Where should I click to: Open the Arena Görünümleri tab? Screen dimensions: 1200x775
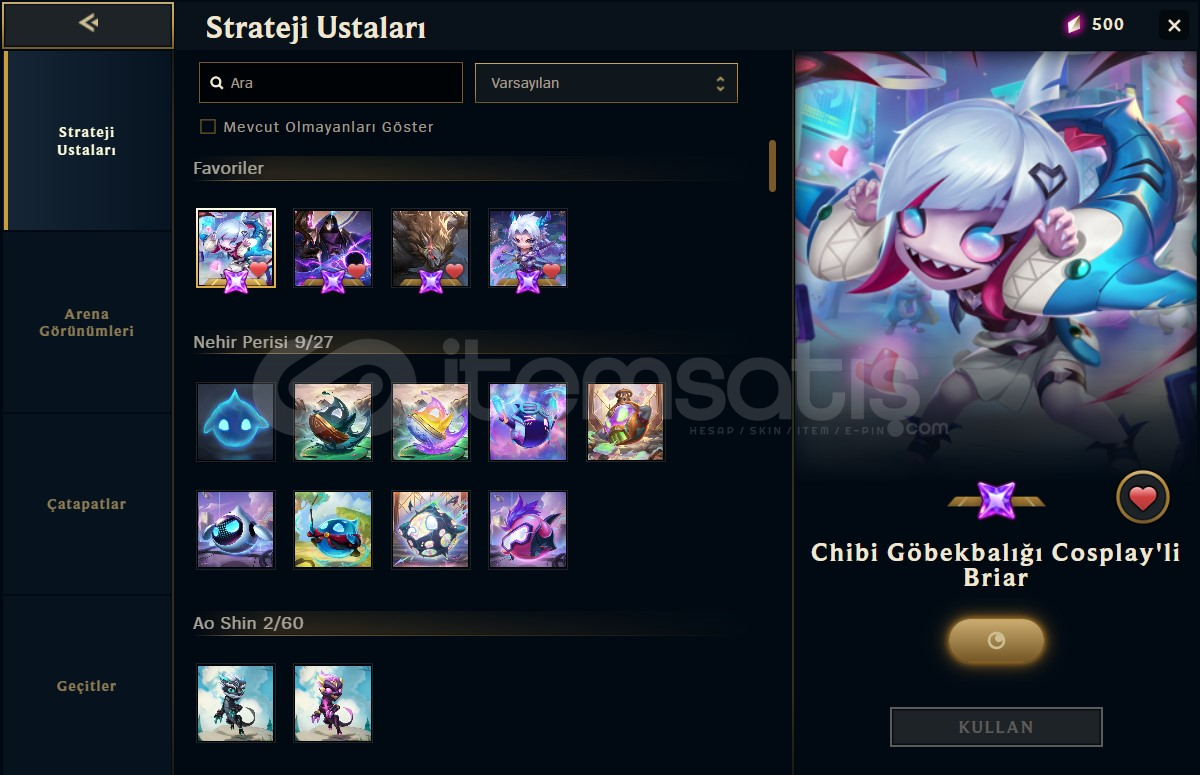point(86,322)
